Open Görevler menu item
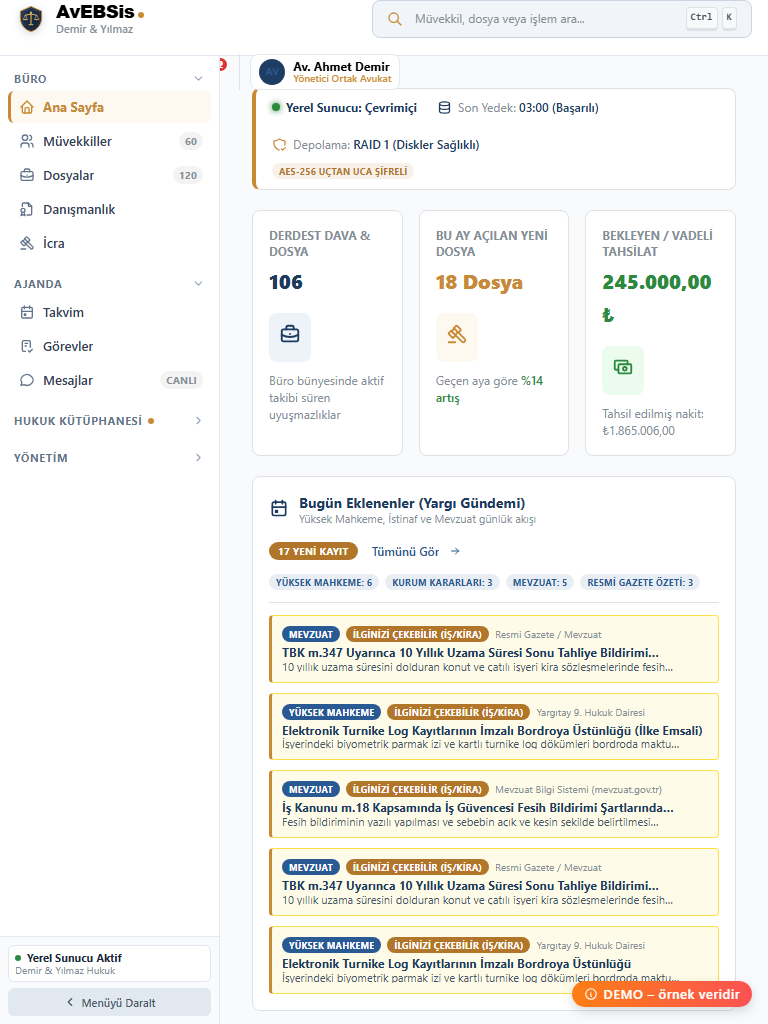 click(x=109, y=346)
